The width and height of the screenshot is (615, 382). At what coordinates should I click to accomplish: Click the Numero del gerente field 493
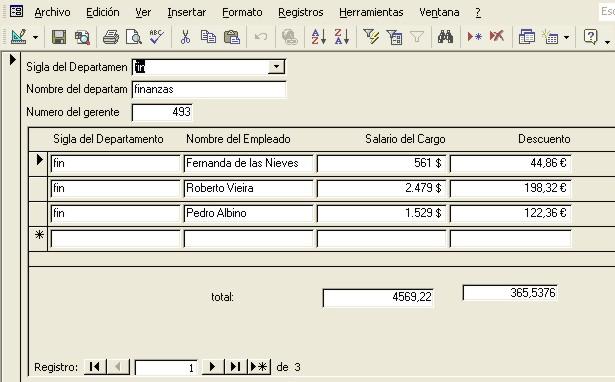(x=162, y=112)
